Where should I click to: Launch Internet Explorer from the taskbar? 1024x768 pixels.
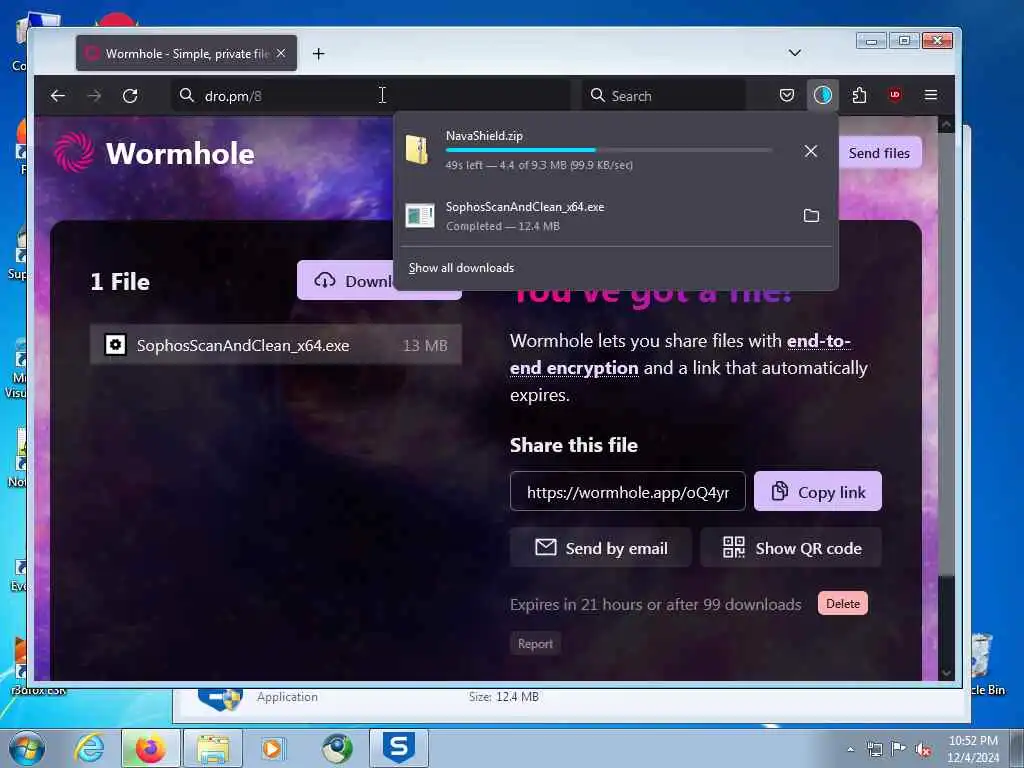pyautogui.click(x=89, y=748)
